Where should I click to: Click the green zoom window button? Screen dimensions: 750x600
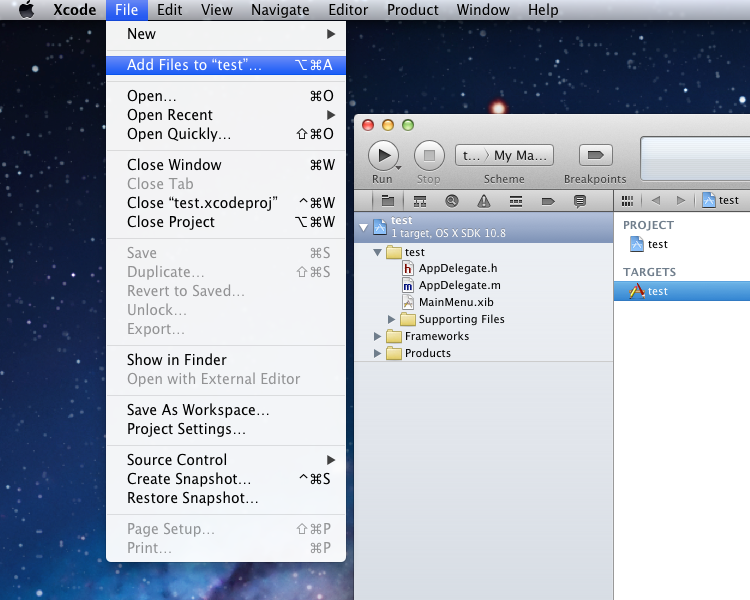pos(408,125)
